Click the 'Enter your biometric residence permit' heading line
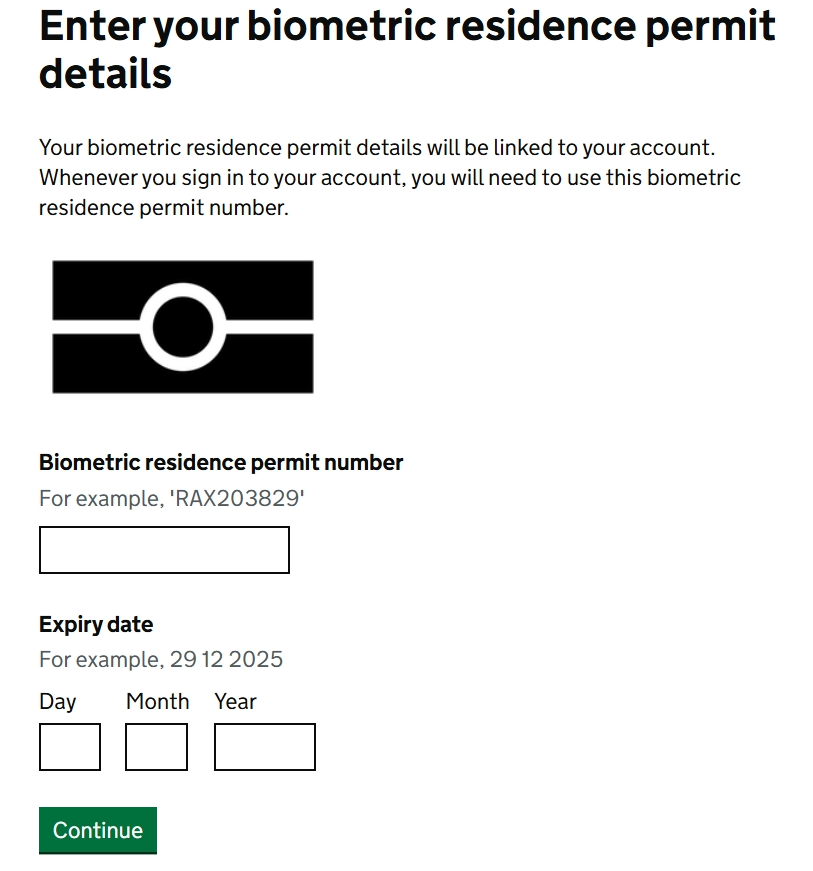 (407, 26)
